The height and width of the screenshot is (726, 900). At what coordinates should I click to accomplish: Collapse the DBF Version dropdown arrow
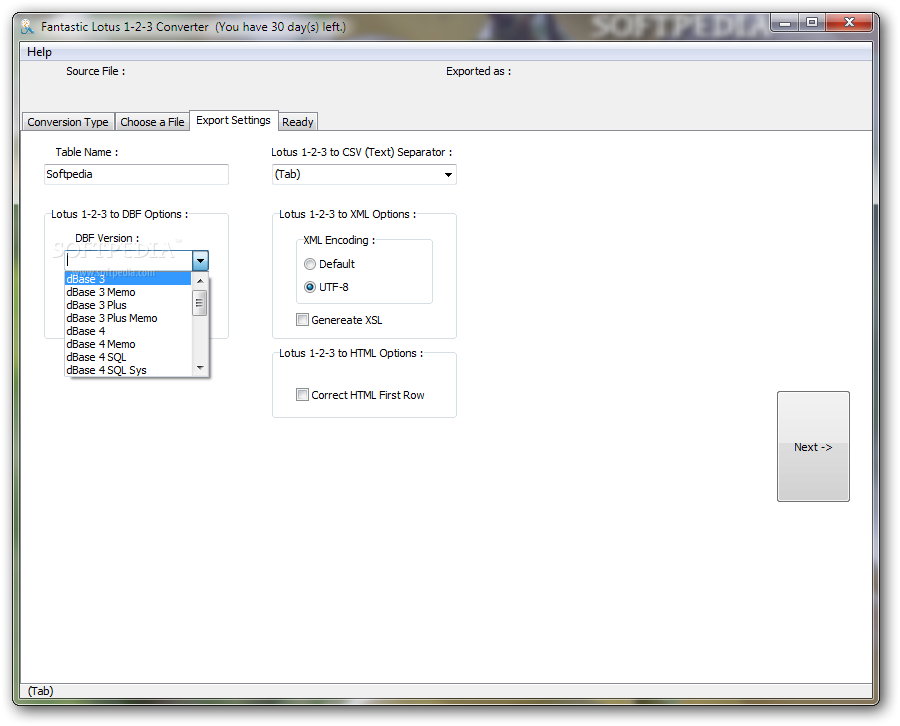coord(200,261)
